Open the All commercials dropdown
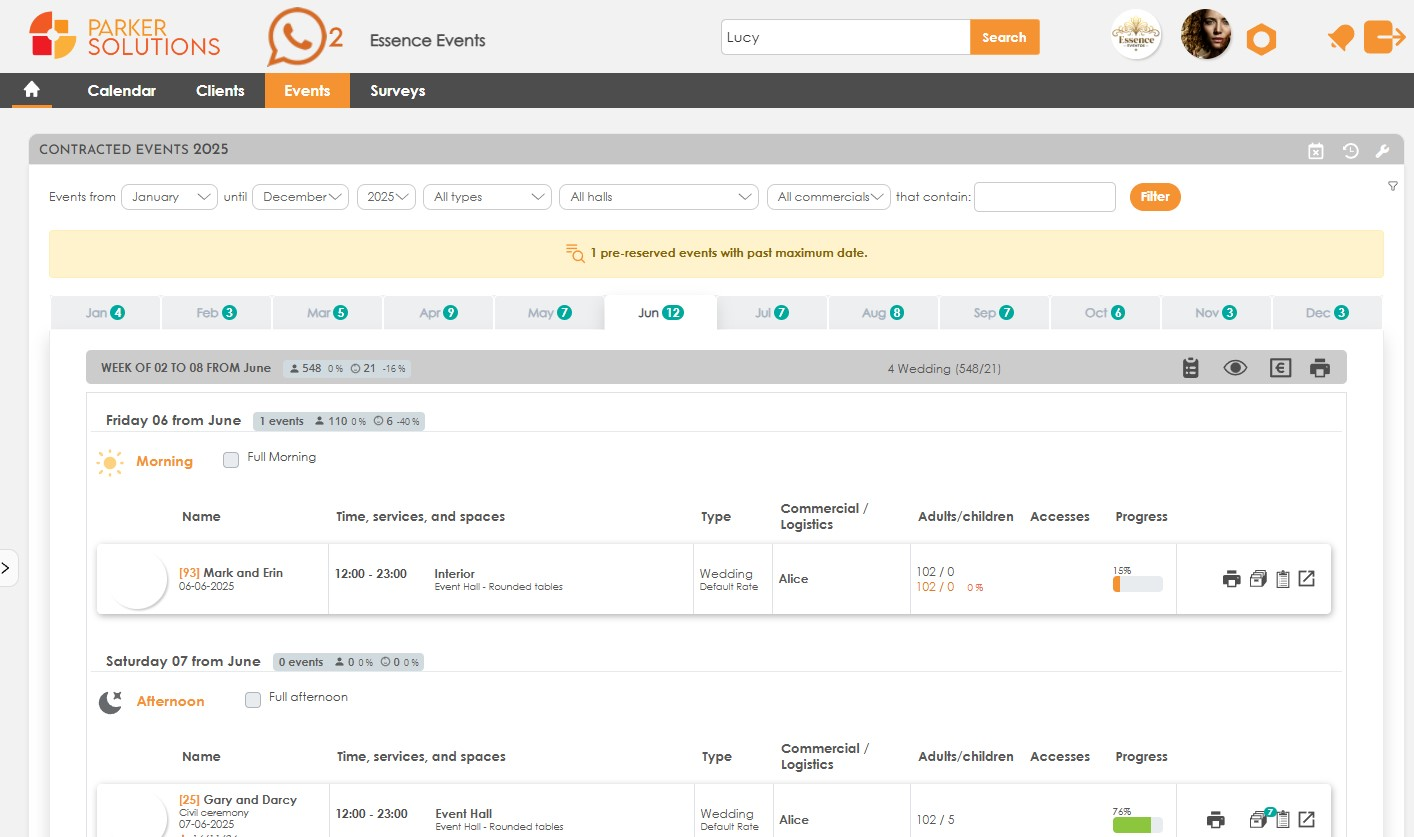Image resolution: width=1414 pixels, height=837 pixels. click(828, 197)
